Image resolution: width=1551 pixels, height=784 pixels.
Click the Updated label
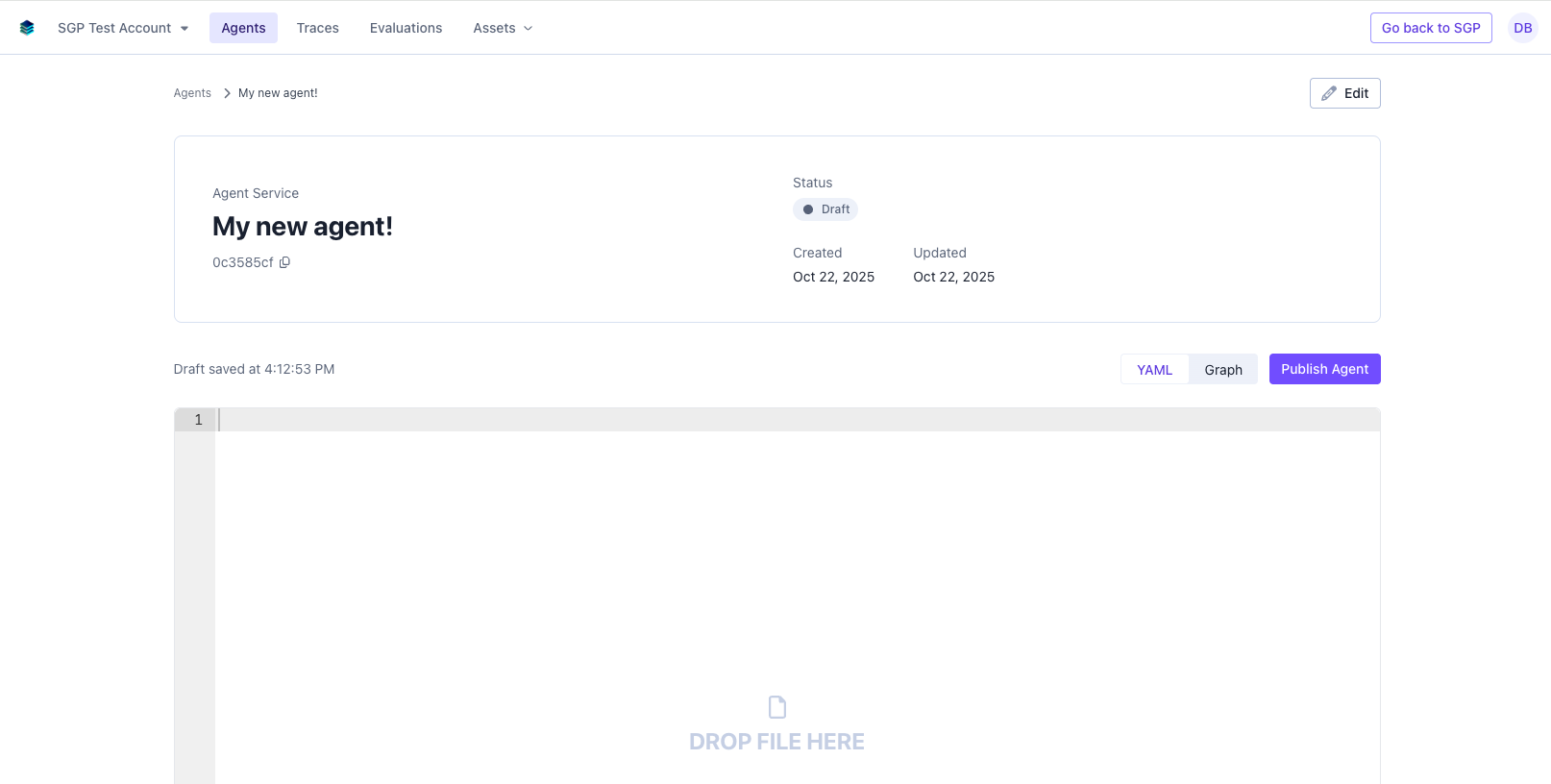point(940,253)
